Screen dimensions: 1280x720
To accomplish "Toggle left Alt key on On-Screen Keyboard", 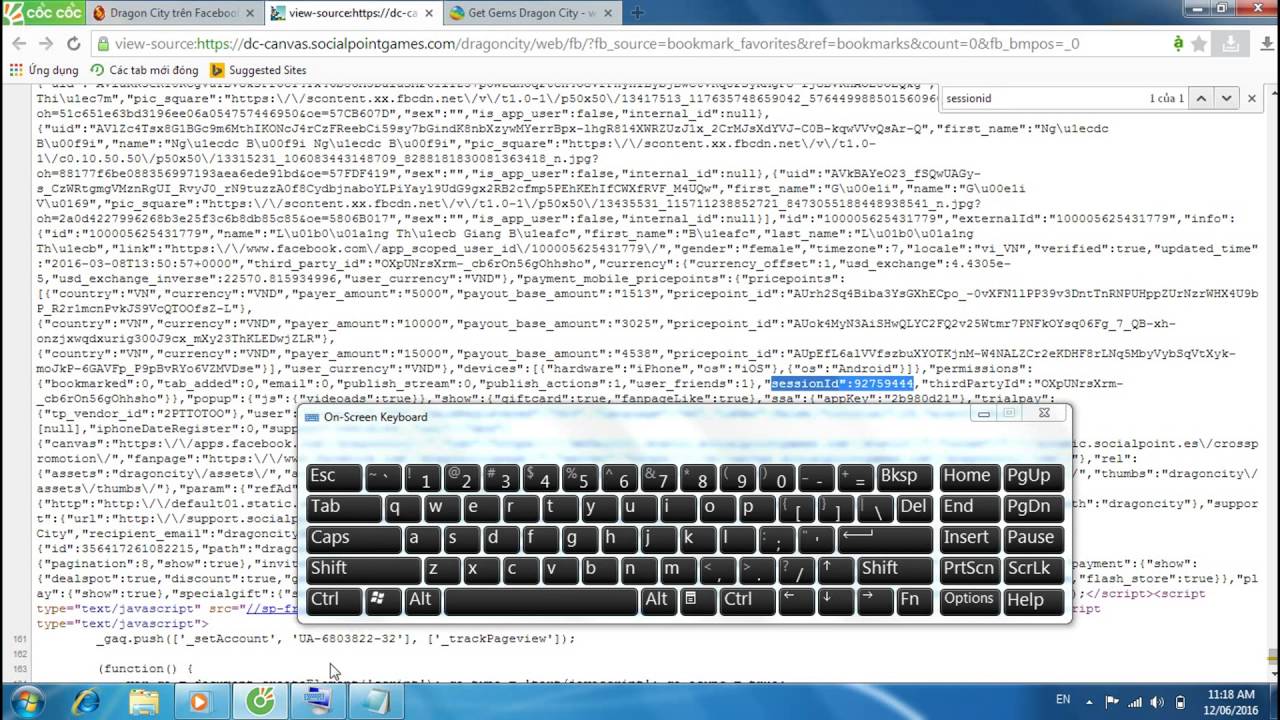I will [x=421, y=600].
